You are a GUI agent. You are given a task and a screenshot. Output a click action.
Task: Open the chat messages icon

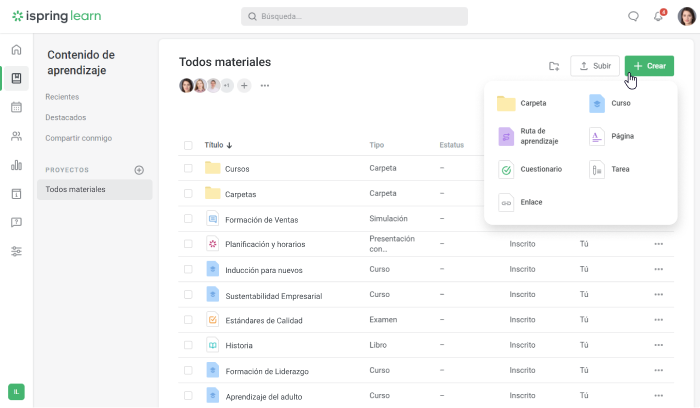tap(633, 16)
